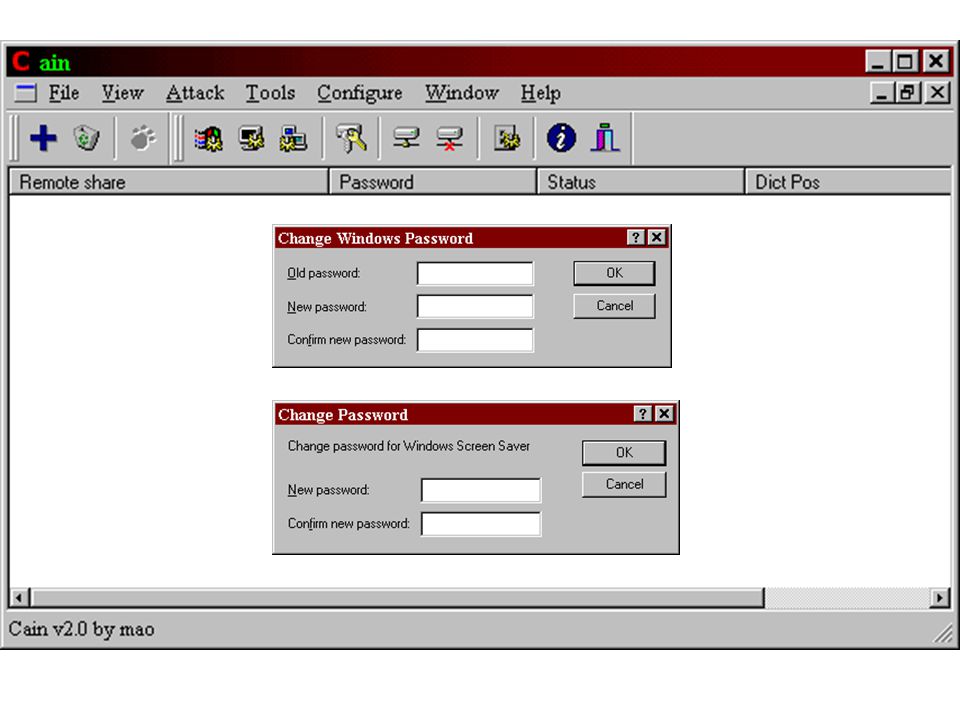Click the window resize grip in status bar

[943, 633]
